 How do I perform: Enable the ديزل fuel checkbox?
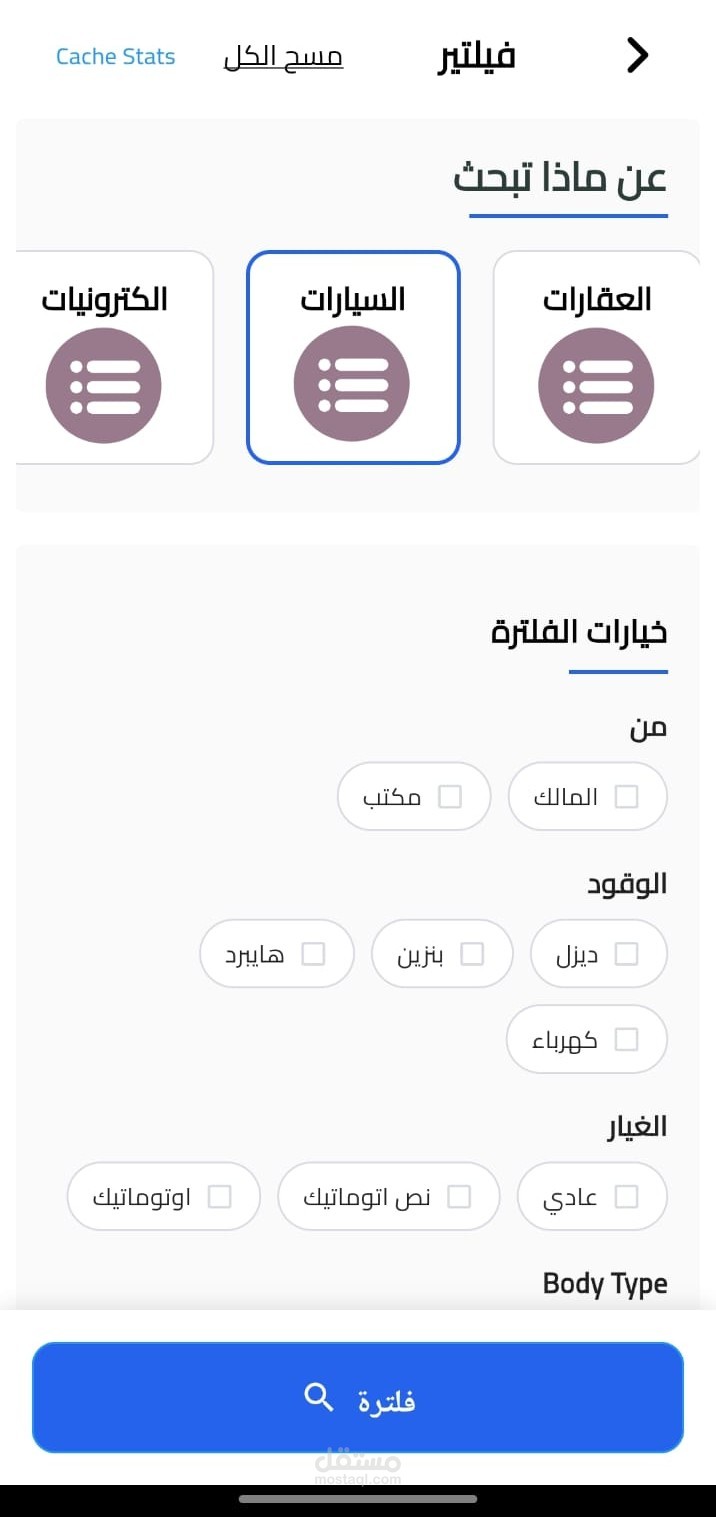point(626,954)
